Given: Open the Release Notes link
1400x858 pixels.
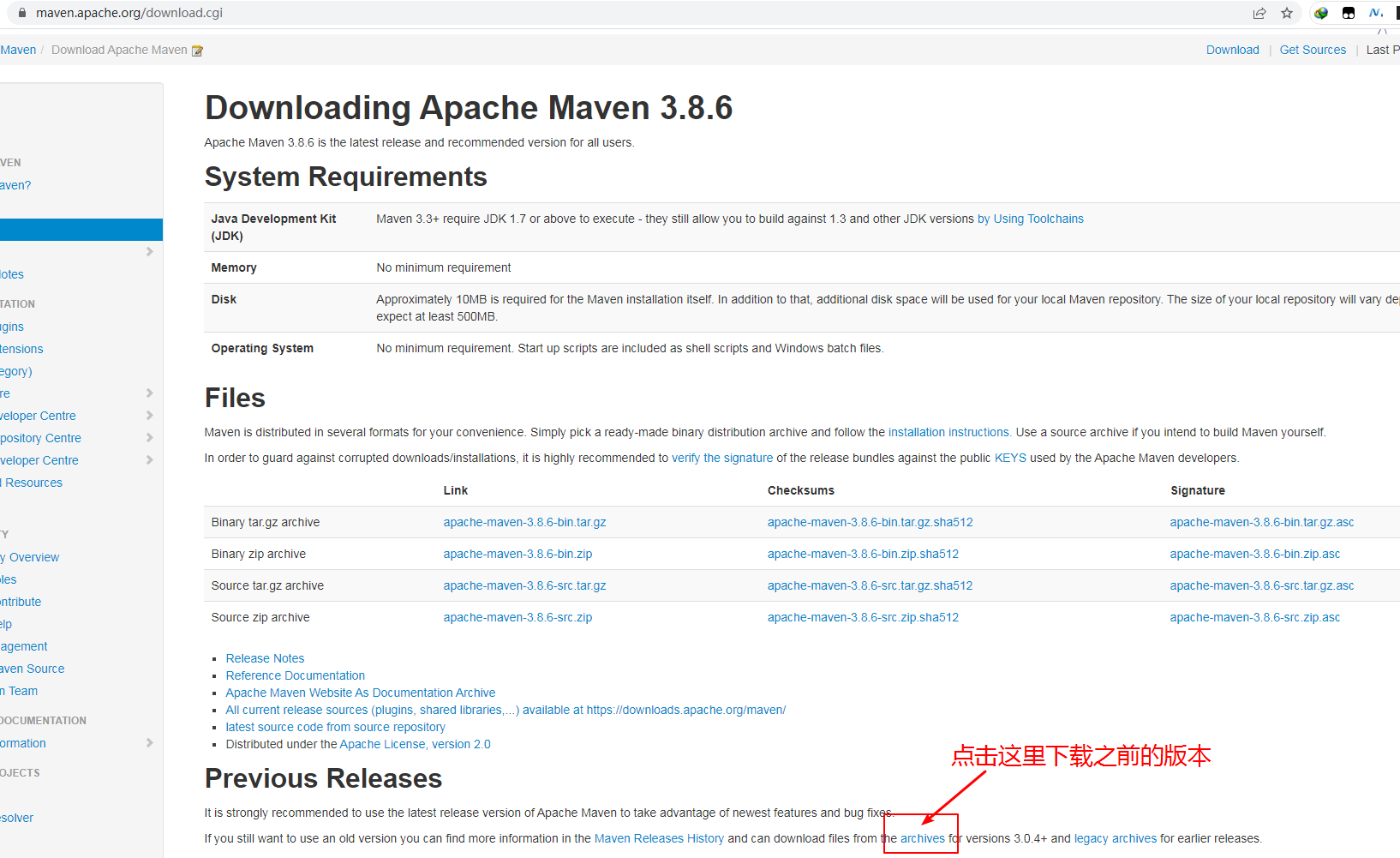Looking at the screenshot, I should tap(265, 658).
